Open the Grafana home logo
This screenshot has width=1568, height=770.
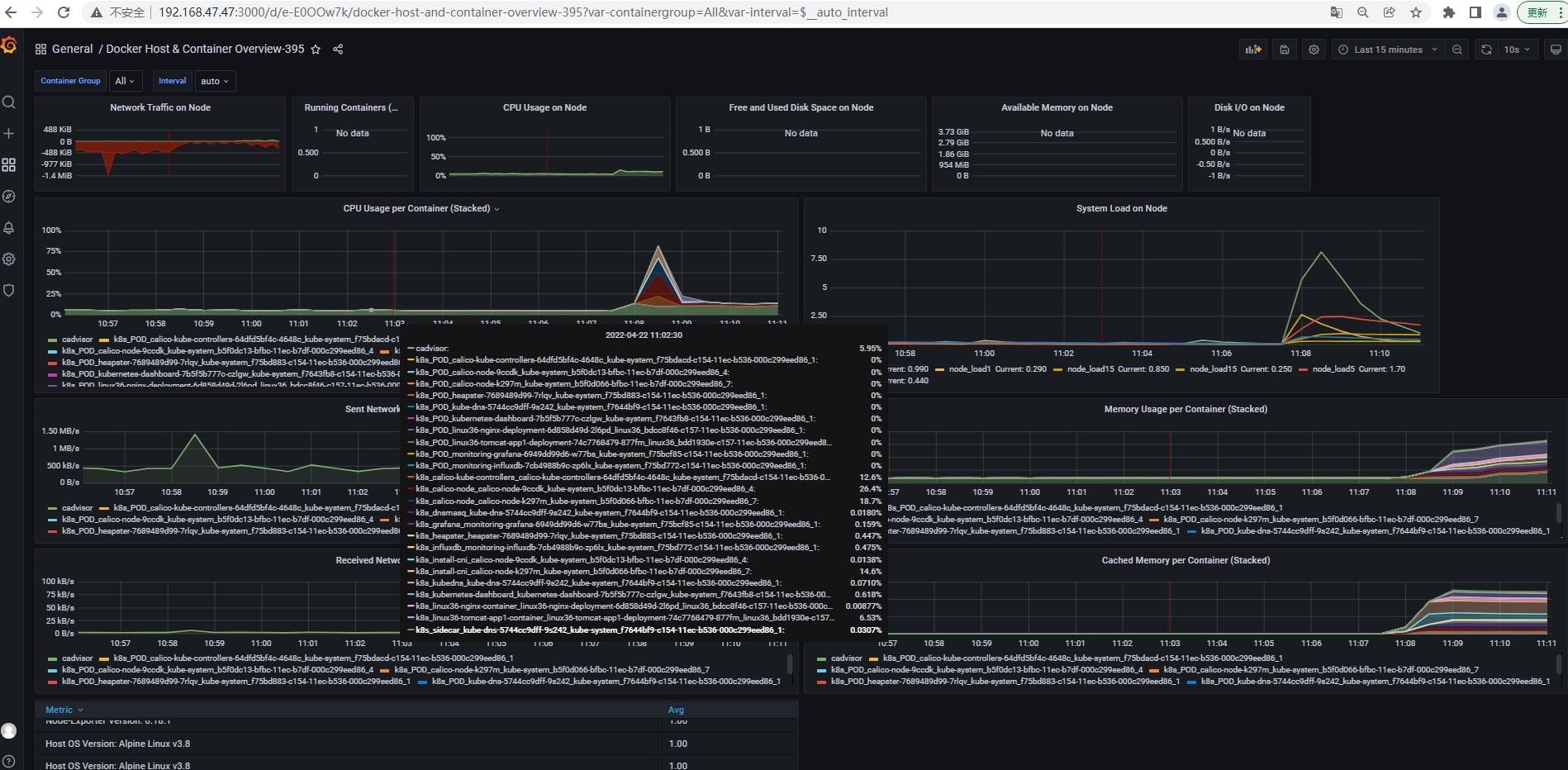click(x=9, y=46)
